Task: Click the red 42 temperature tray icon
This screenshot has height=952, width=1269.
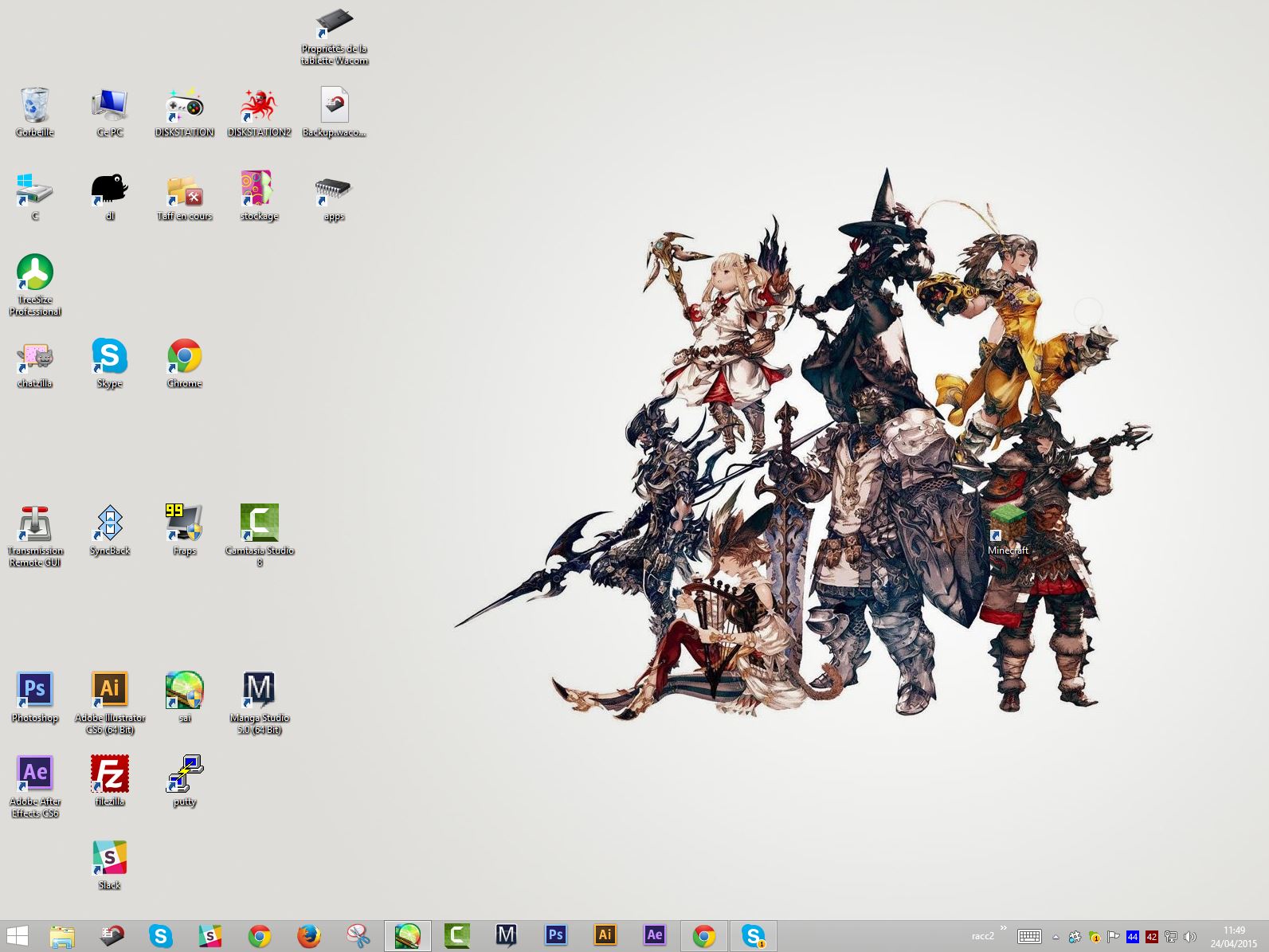Action: click(x=1151, y=937)
